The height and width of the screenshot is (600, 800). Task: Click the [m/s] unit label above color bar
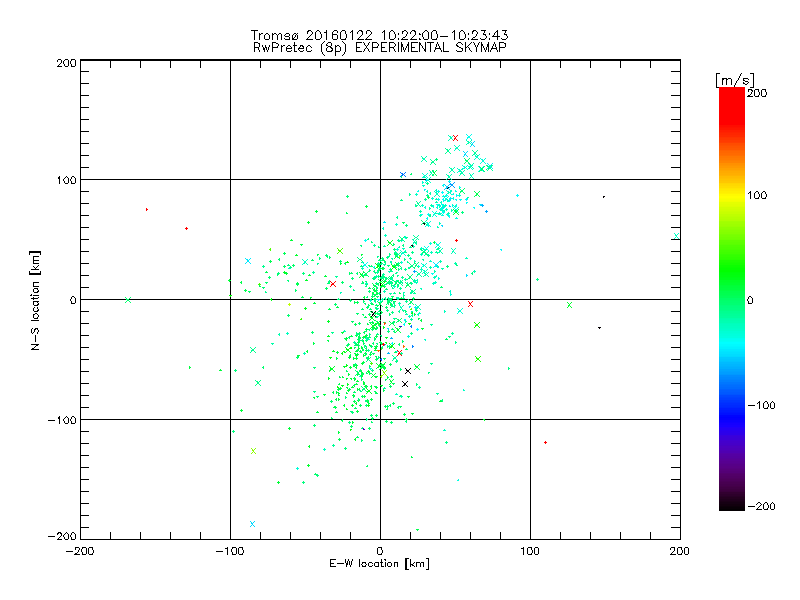tap(734, 79)
